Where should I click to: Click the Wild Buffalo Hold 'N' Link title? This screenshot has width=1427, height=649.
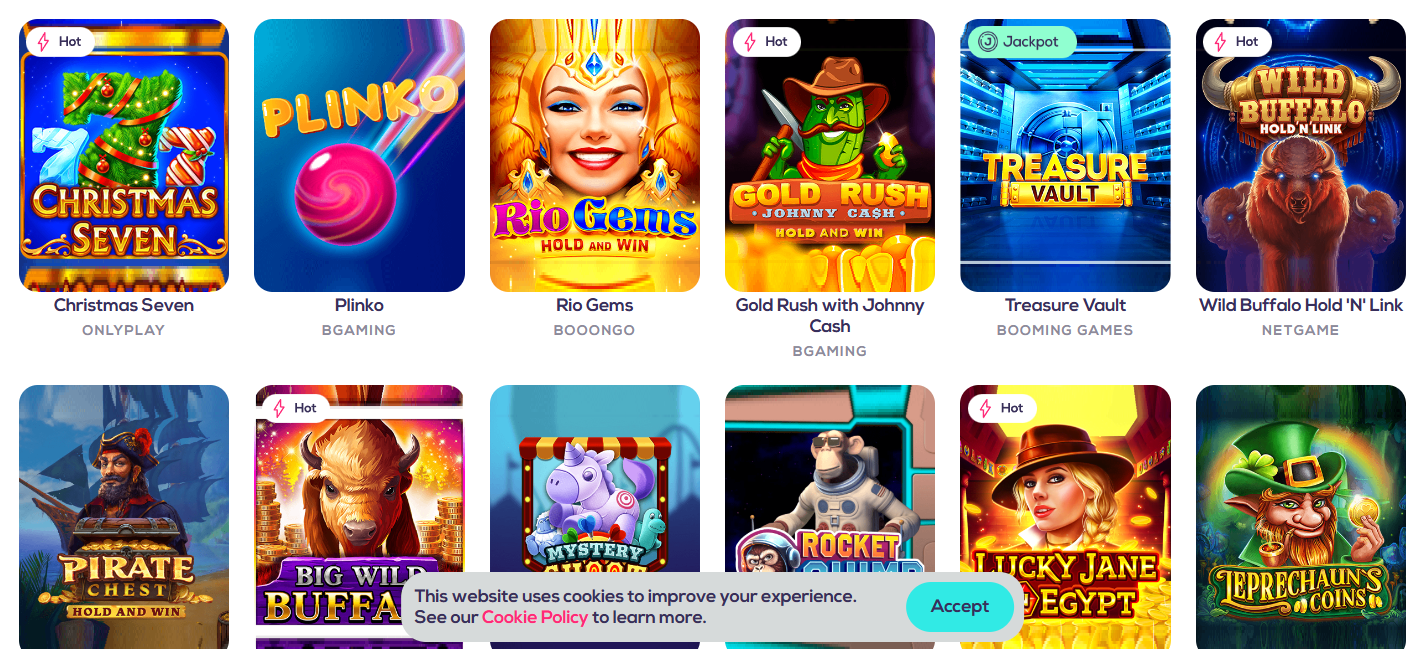[x=1301, y=305]
